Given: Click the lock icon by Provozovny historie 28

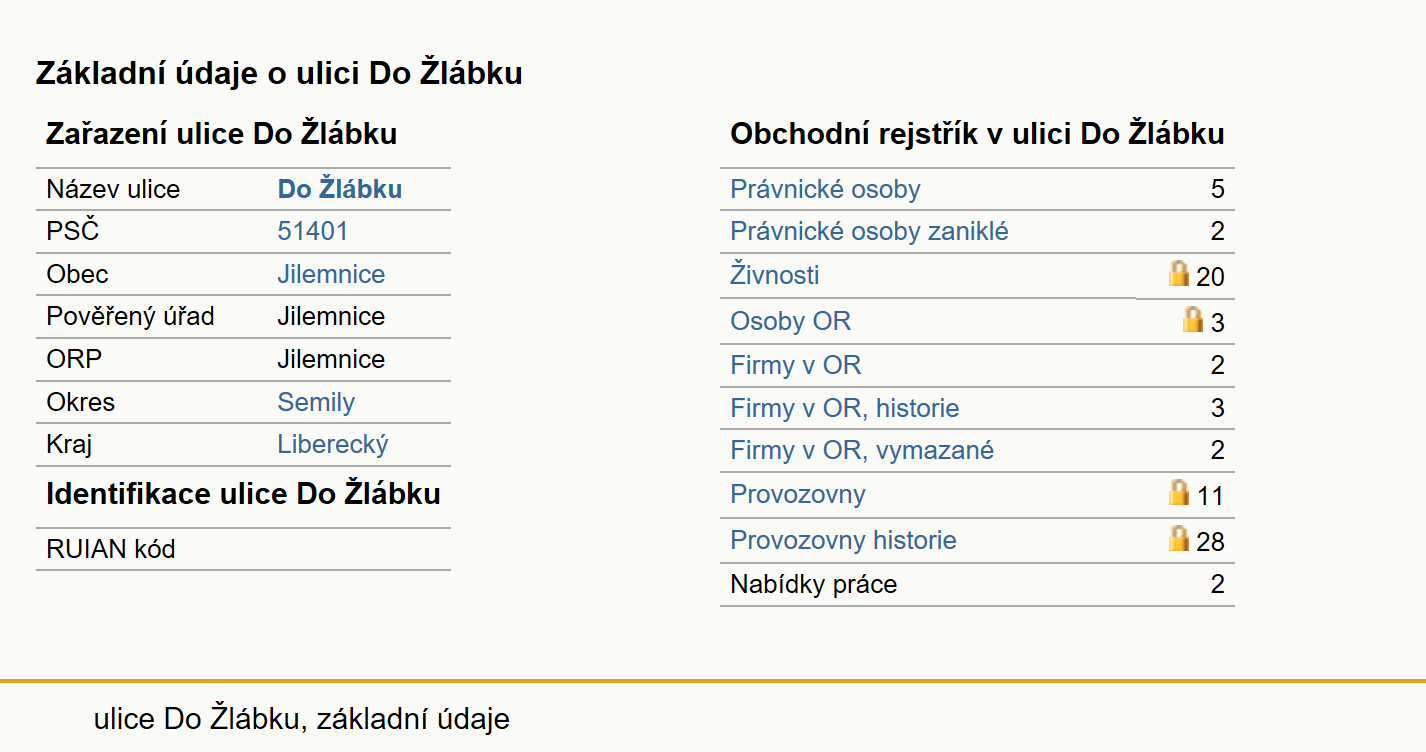Looking at the screenshot, I should click(1179, 538).
